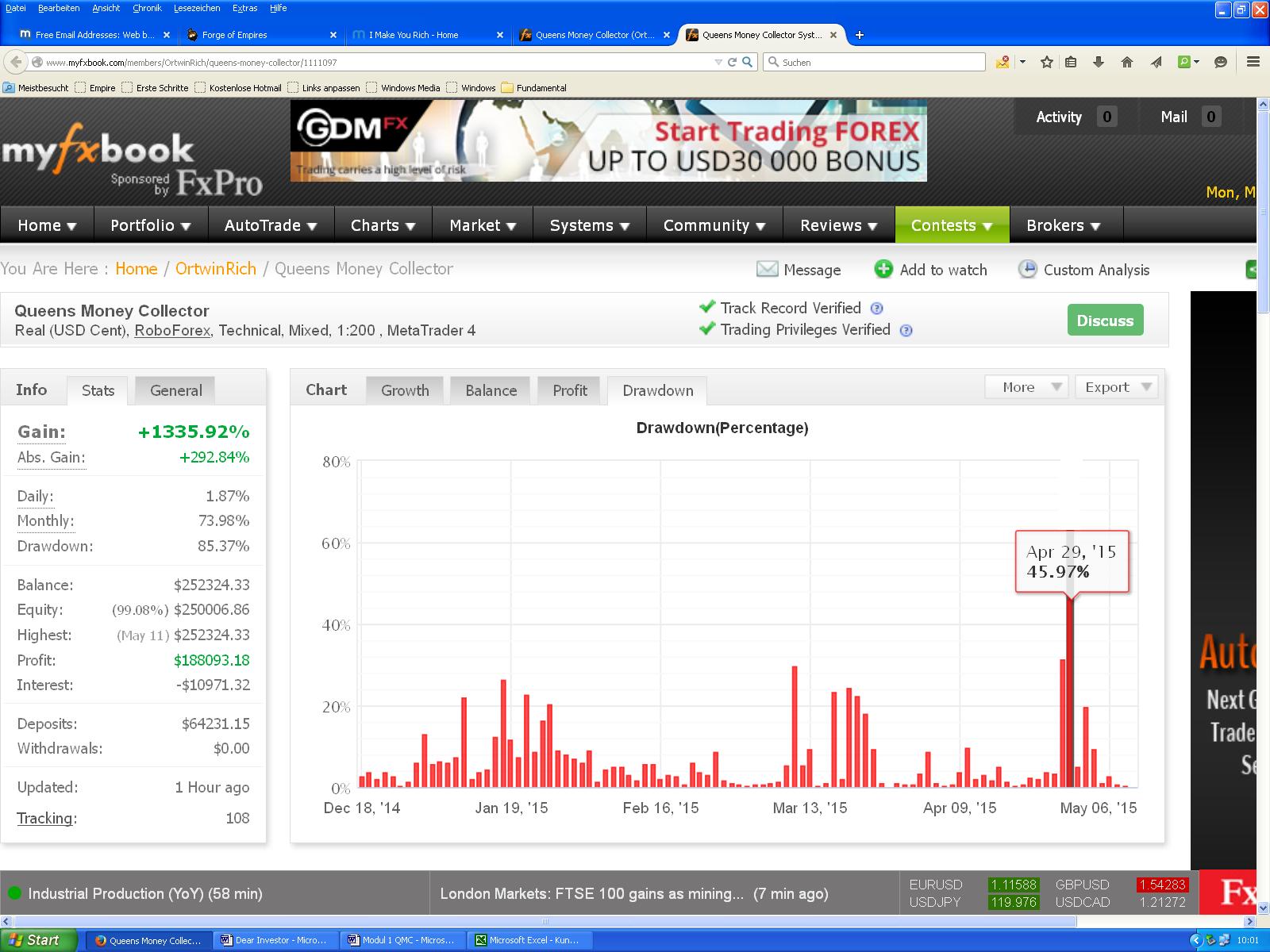The height and width of the screenshot is (952, 1270).
Task: Click the Message envelope icon
Action: click(767, 269)
